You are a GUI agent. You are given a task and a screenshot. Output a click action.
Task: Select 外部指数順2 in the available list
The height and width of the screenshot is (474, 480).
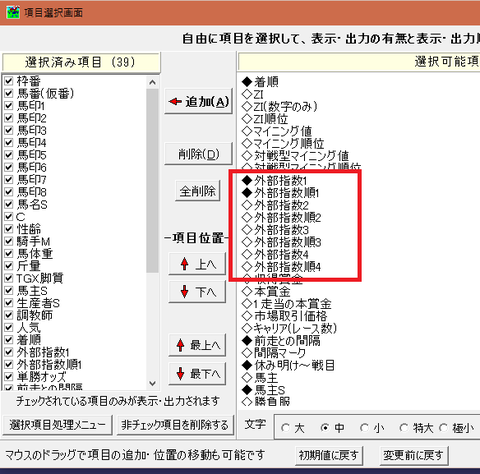[282, 218]
